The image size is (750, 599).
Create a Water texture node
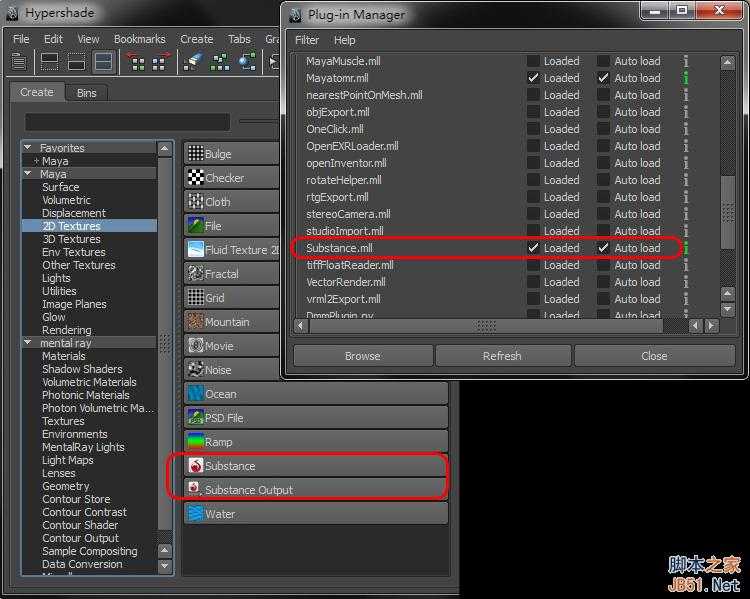[316, 514]
